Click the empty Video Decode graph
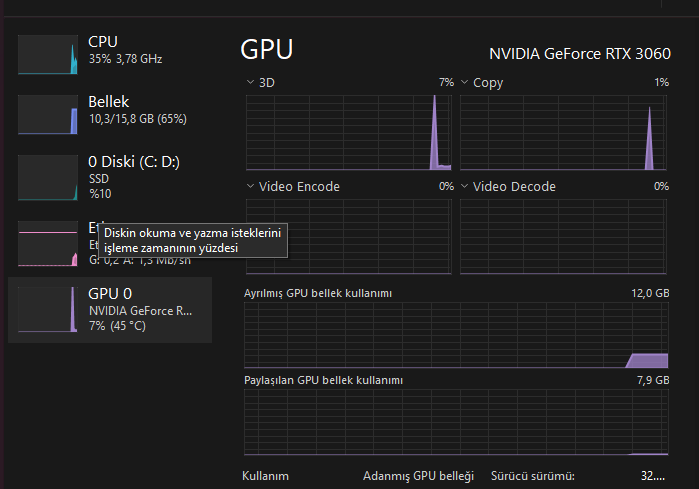Screen dimensions: 699x489 564,235
